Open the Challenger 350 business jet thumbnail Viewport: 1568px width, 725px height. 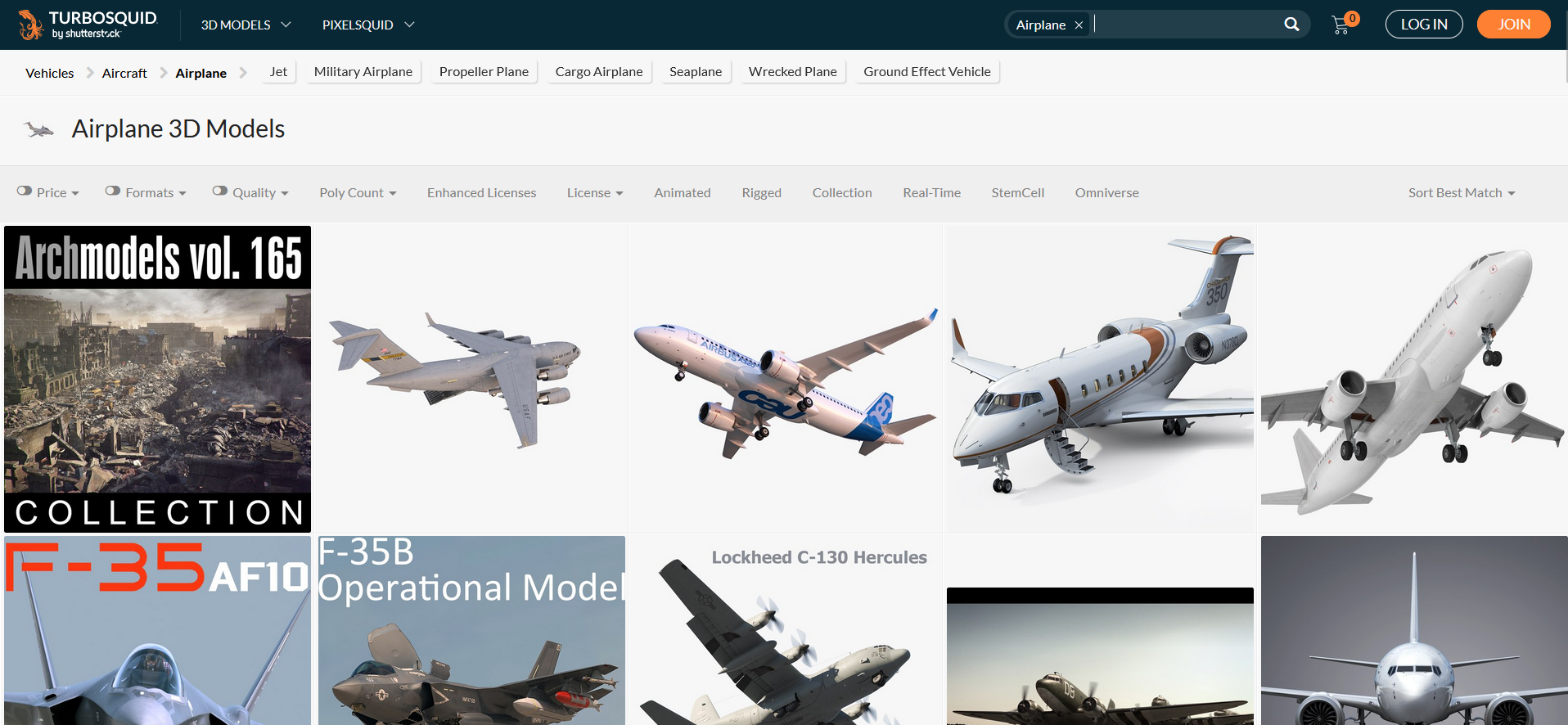click(1100, 380)
